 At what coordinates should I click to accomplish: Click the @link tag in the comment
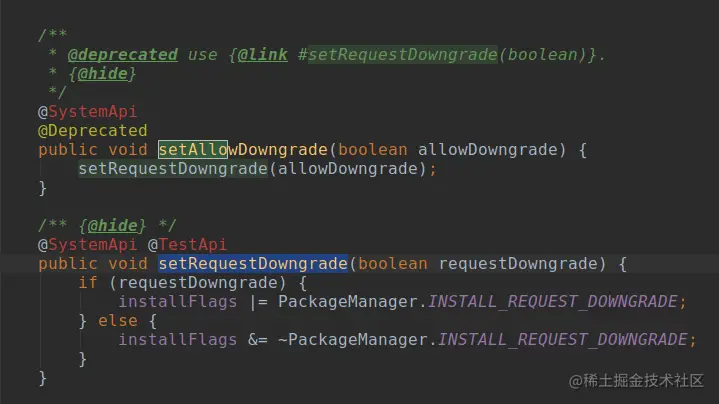(263, 55)
